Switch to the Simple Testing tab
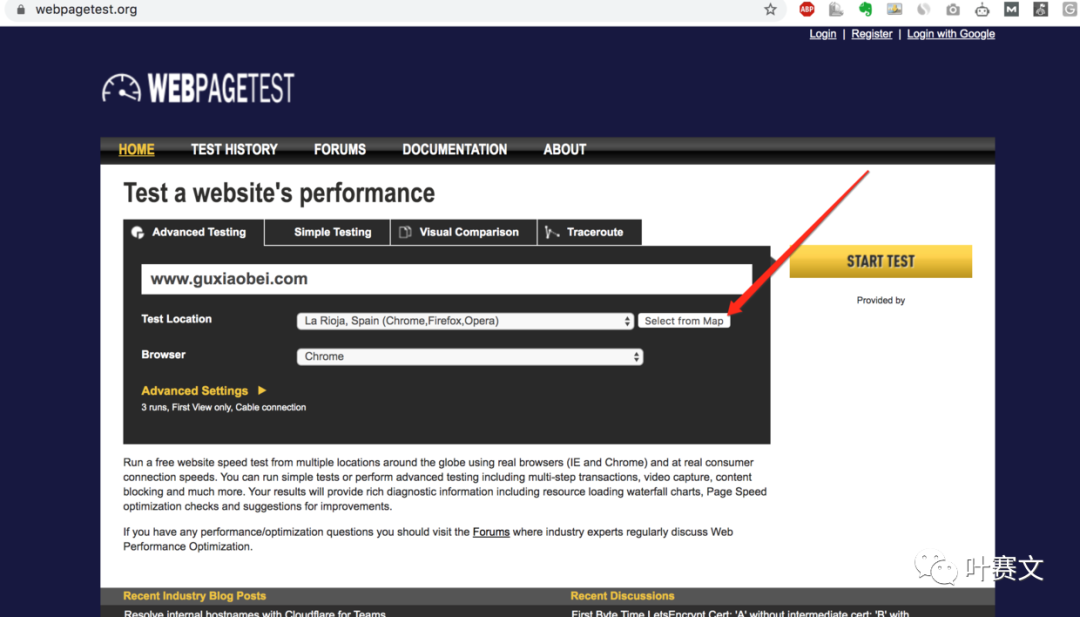Viewport: 1080px width, 617px height. [332, 232]
